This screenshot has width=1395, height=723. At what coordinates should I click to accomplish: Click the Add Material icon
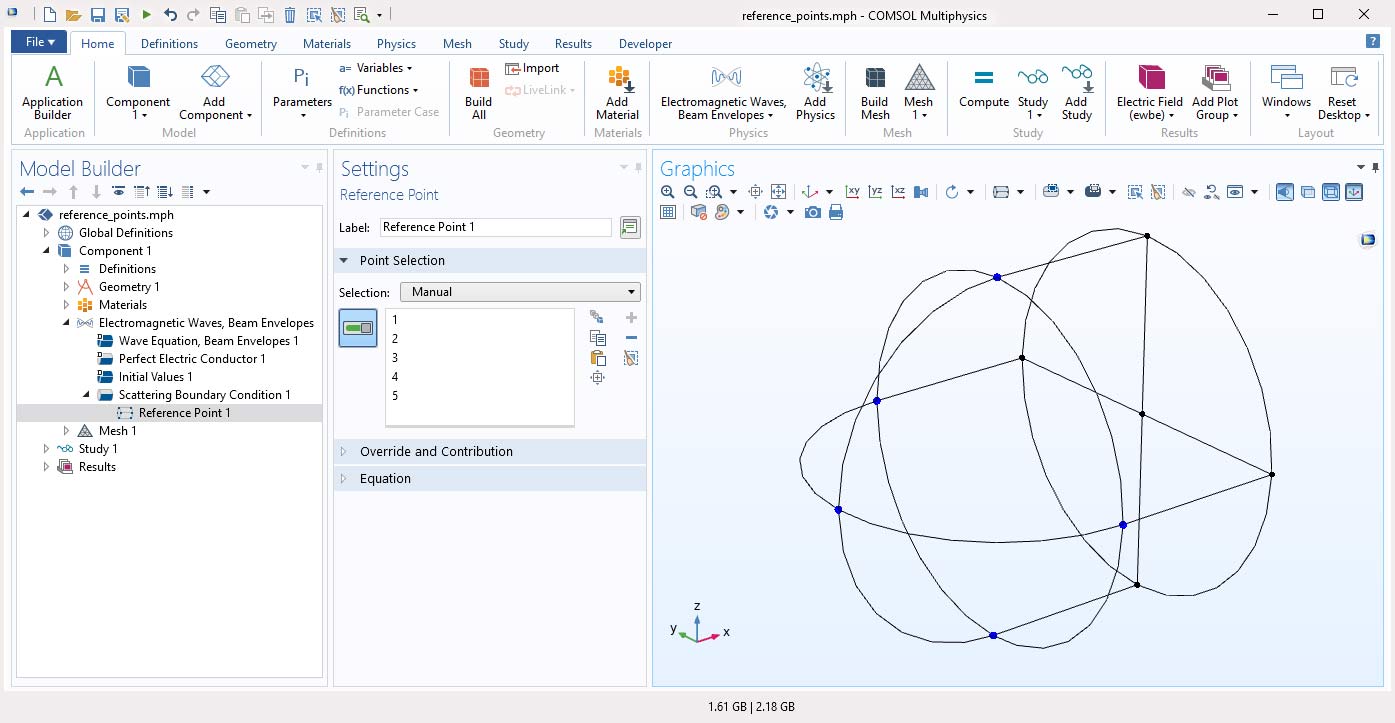[x=617, y=92]
